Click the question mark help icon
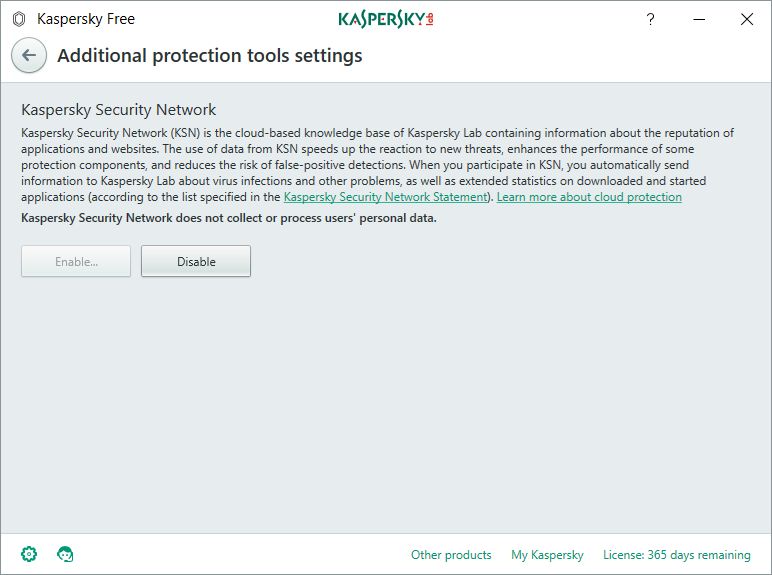Screen dimensions: 772x575 (650, 19)
